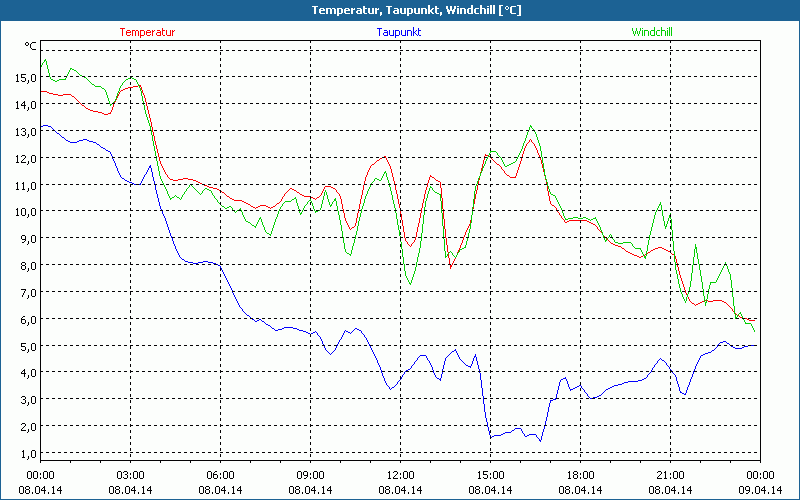Click the 3,0 y-axis value label
This screenshot has width=800, height=500.
(25, 400)
